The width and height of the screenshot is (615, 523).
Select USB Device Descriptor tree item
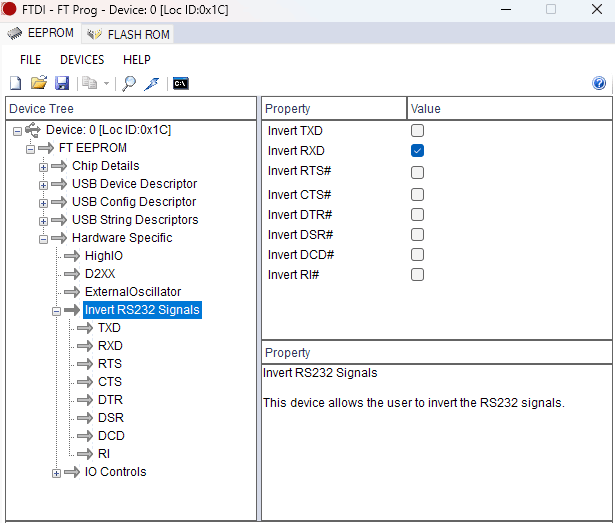(x=135, y=184)
